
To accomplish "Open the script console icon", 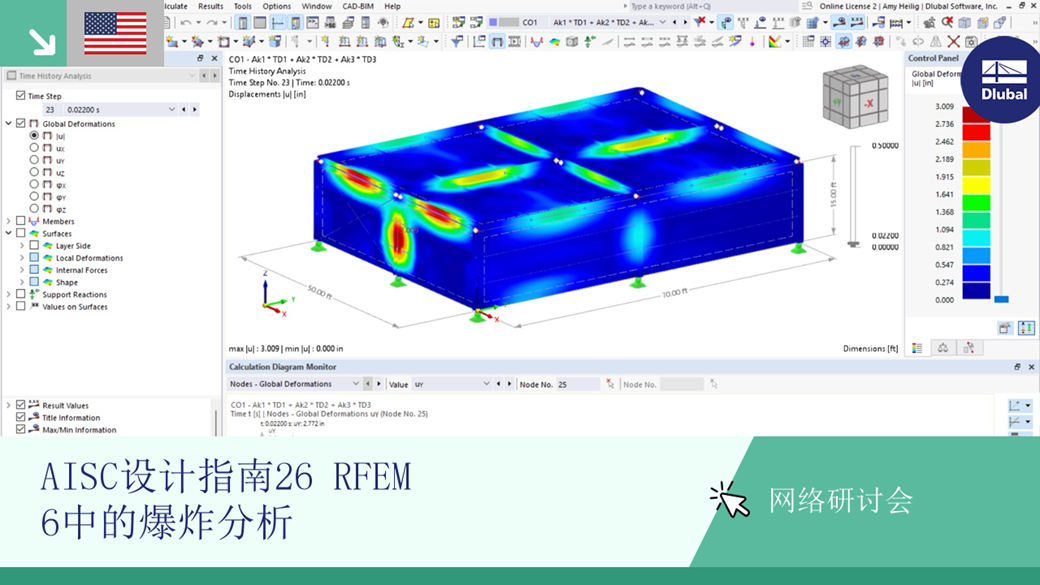I will (312, 23).
